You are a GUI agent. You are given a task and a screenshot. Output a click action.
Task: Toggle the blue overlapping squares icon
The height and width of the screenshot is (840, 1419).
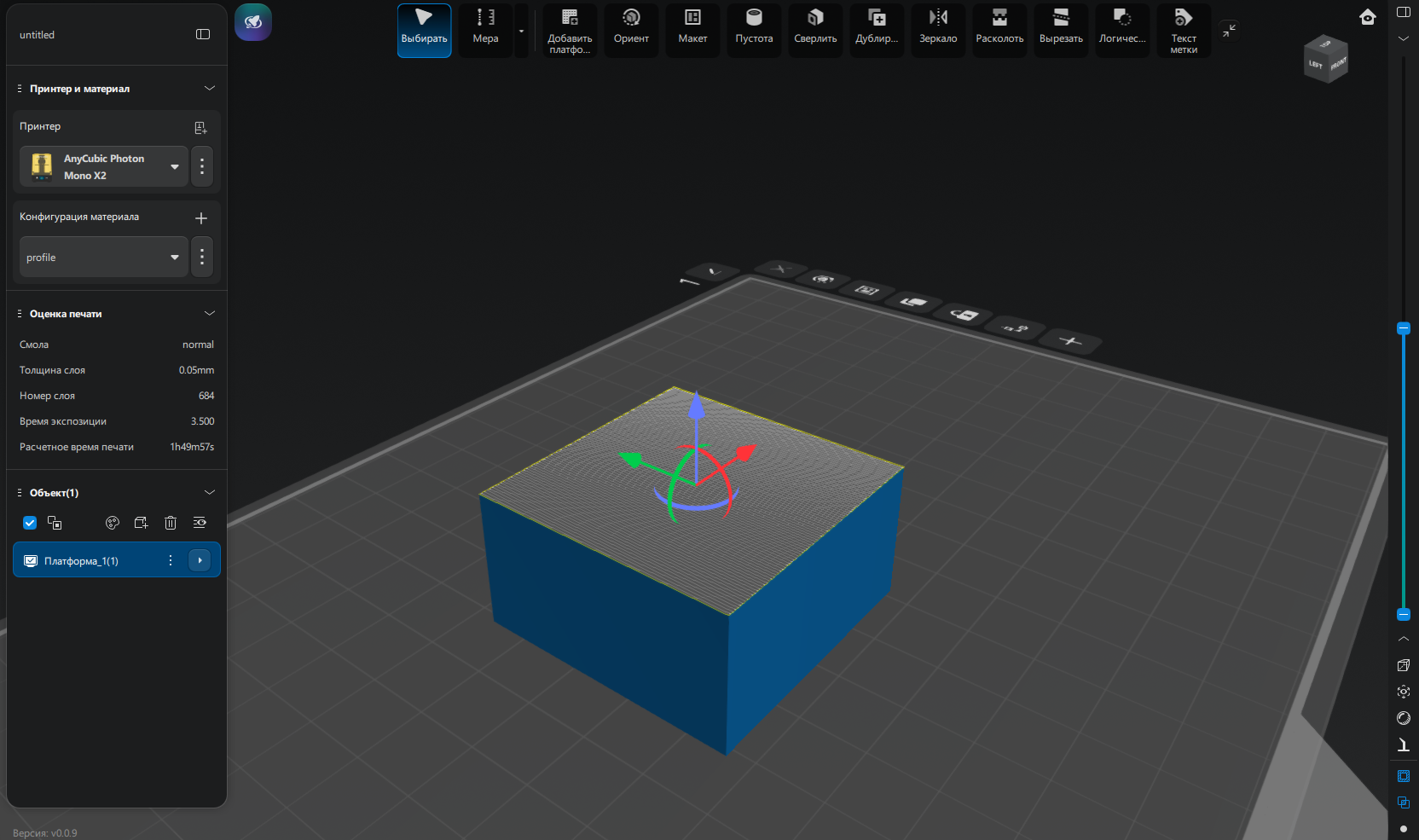coord(1404,802)
